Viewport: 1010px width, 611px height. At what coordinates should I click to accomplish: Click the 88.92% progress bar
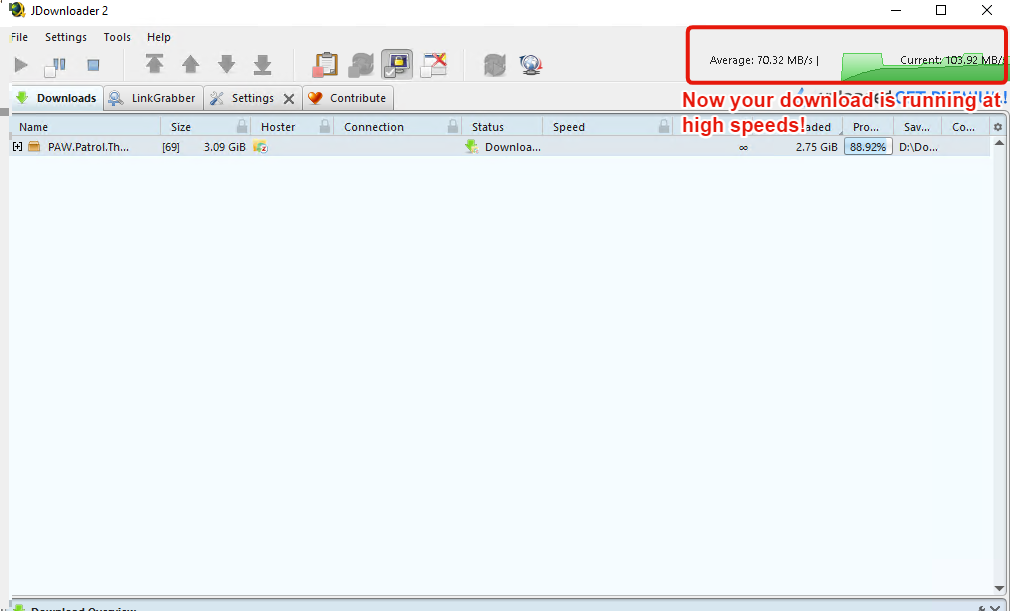click(868, 147)
